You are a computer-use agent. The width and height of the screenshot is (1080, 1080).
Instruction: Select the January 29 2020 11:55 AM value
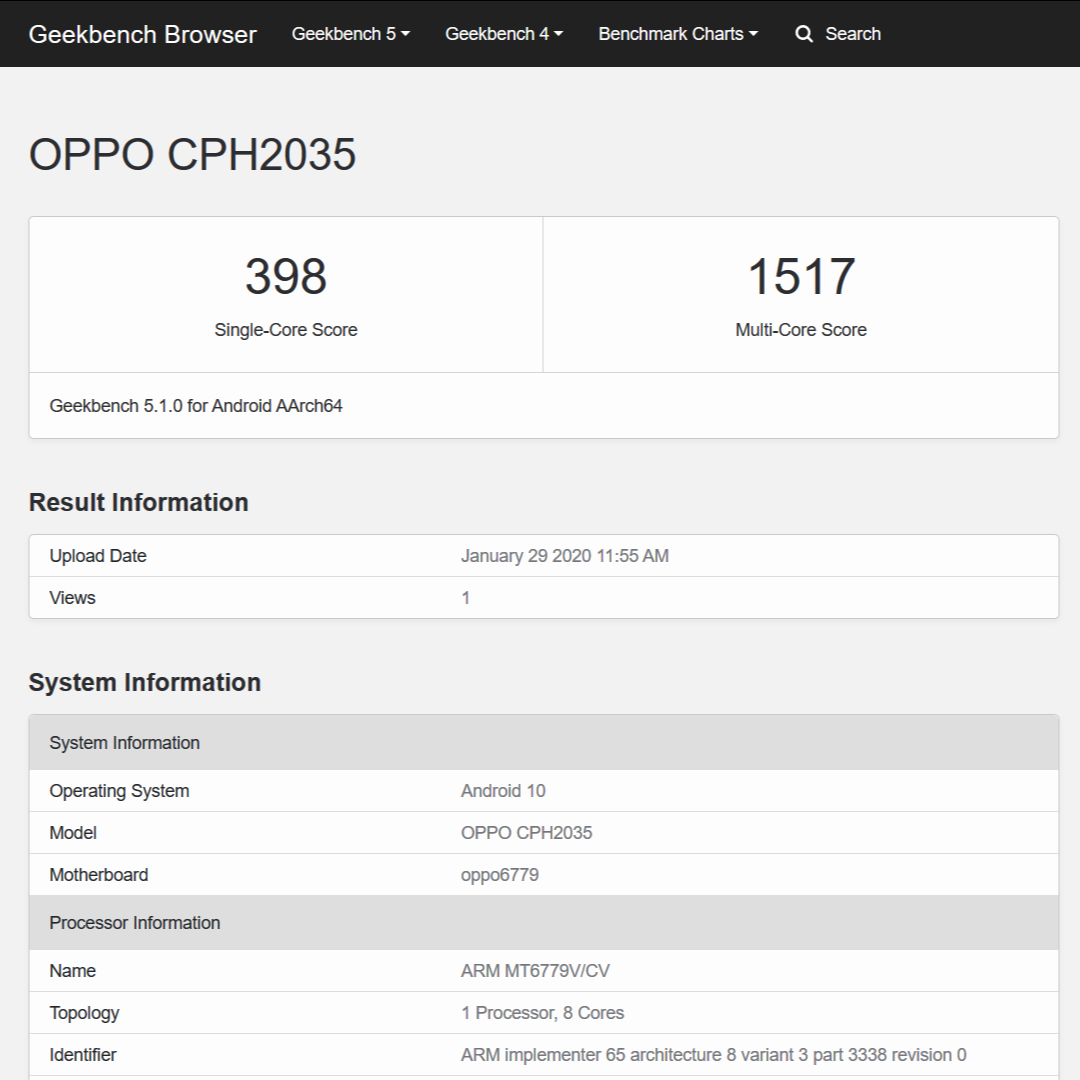coord(565,556)
